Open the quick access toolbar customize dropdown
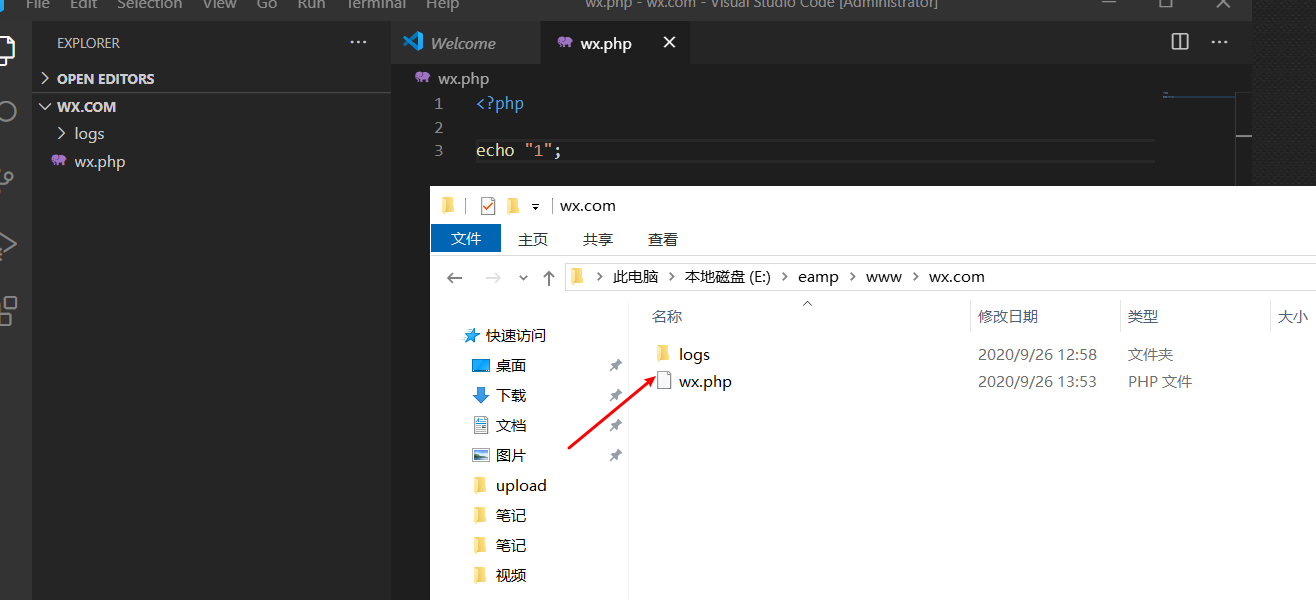Image resolution: width=1316 pixels, height=600 pixels. click(x=535, y=207)
